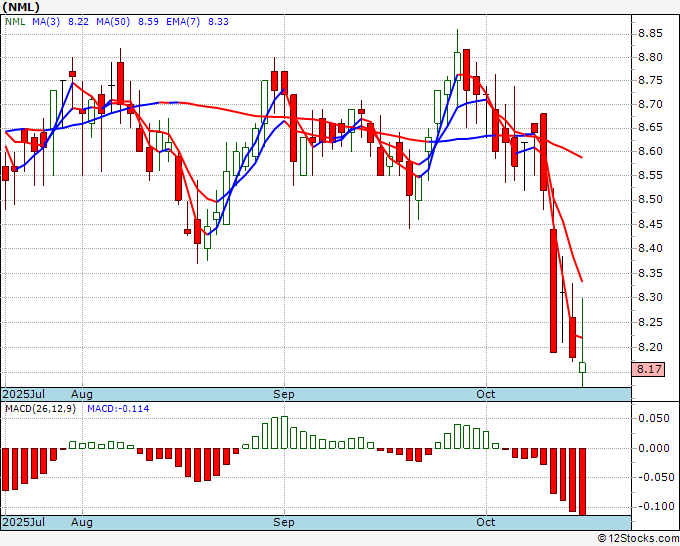Click the MACD(26,12,9) indicator label

click(x=40, y=409)
